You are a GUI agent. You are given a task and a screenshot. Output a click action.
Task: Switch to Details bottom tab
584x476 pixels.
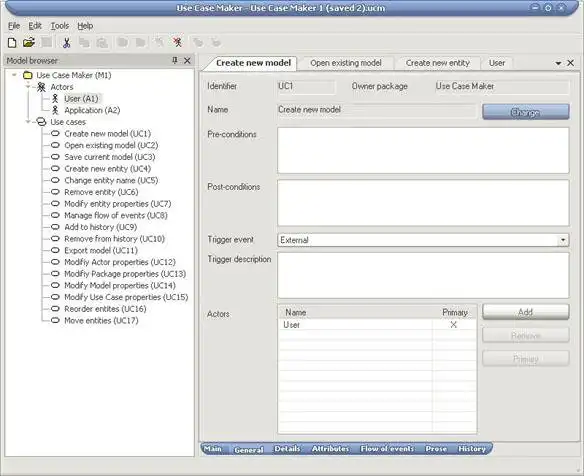[x=287, y=449]
